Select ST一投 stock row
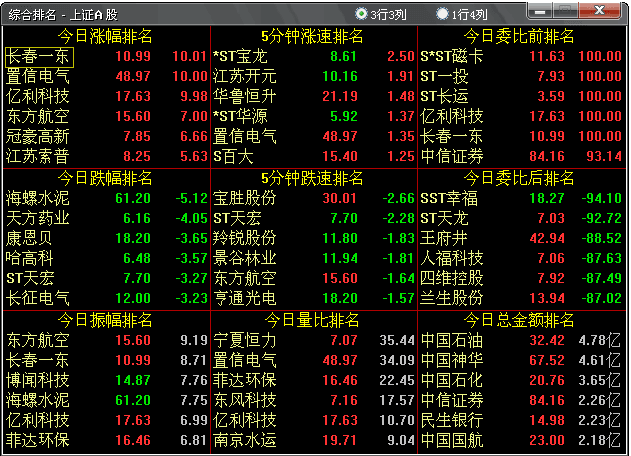 tap(522, 76)
